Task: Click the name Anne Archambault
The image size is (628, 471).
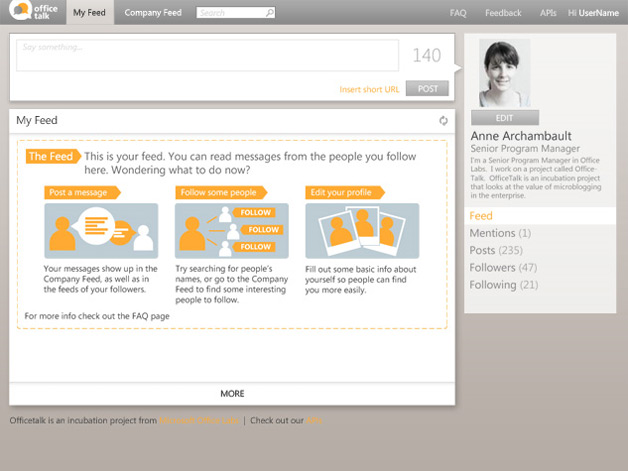Action: pyautogui.click(x=521, y=136)
